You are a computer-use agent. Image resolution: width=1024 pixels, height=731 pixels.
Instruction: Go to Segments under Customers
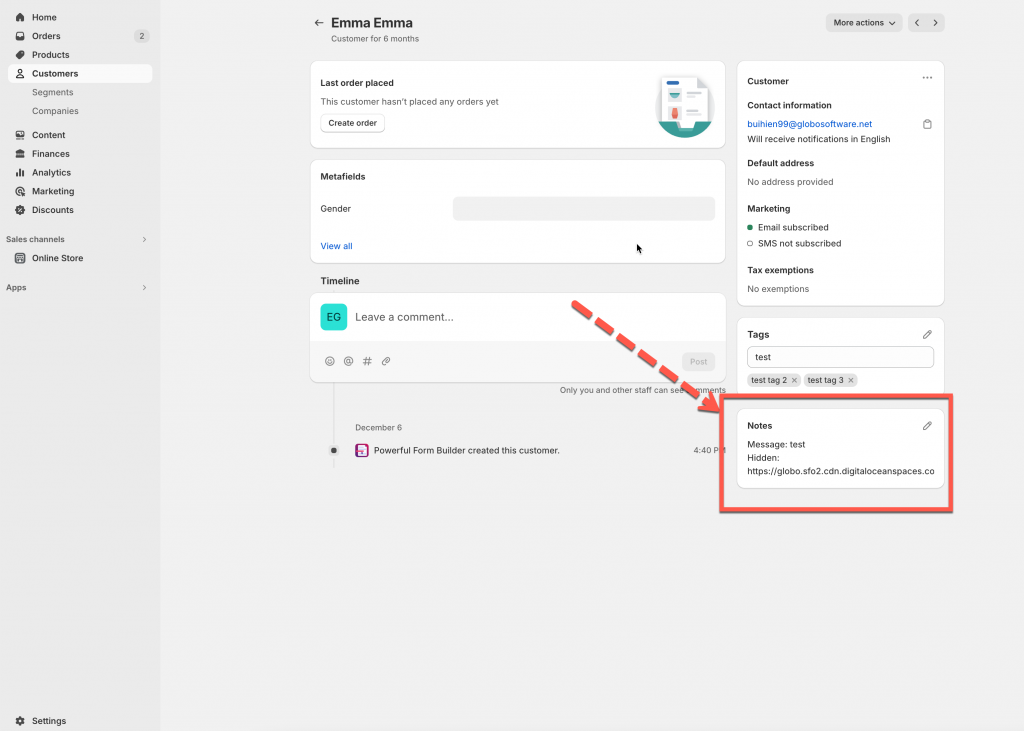pos(52,92)
